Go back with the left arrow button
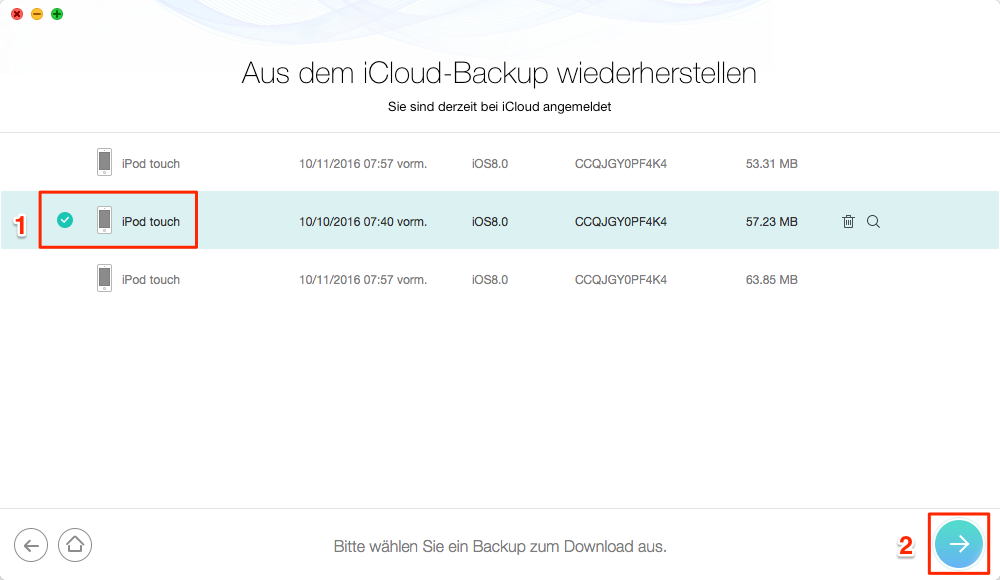 point(31,546)
